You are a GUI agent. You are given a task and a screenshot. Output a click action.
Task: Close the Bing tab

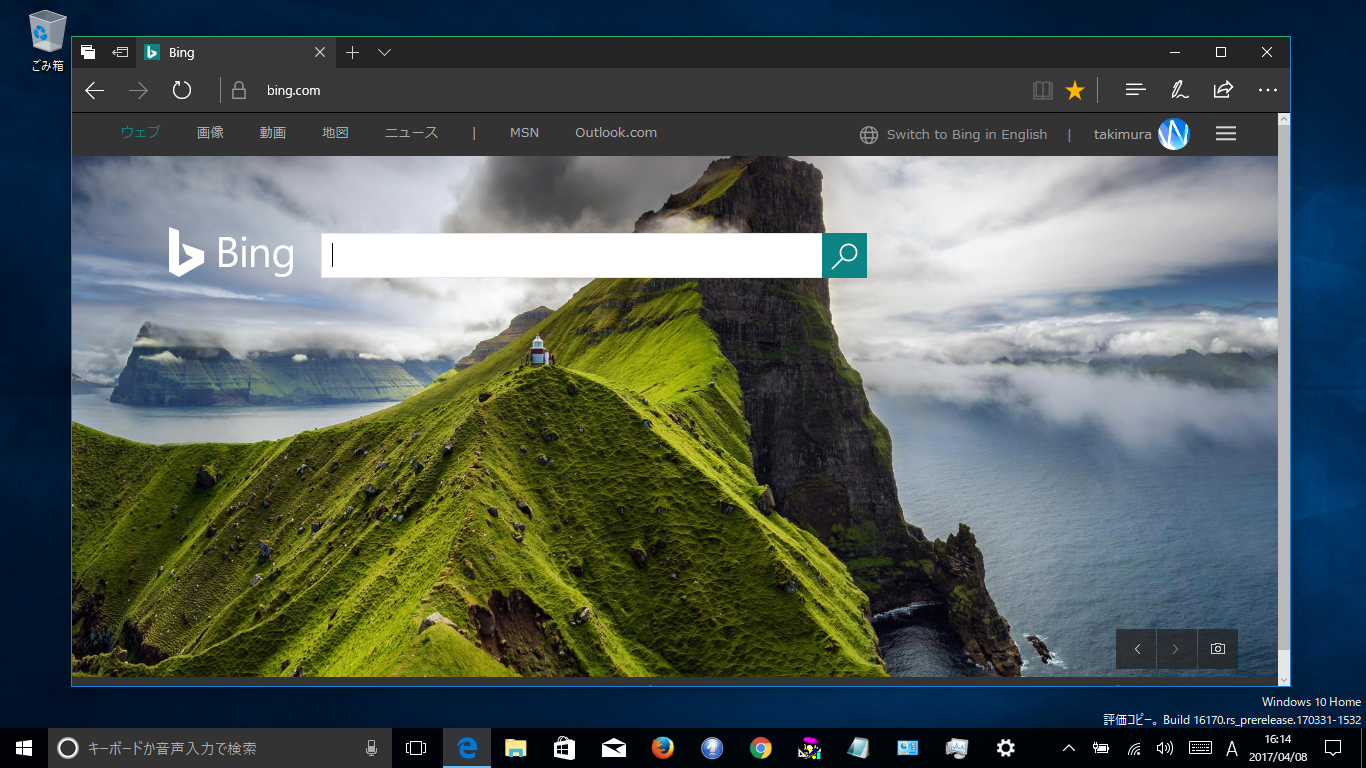tap(320, 52)
